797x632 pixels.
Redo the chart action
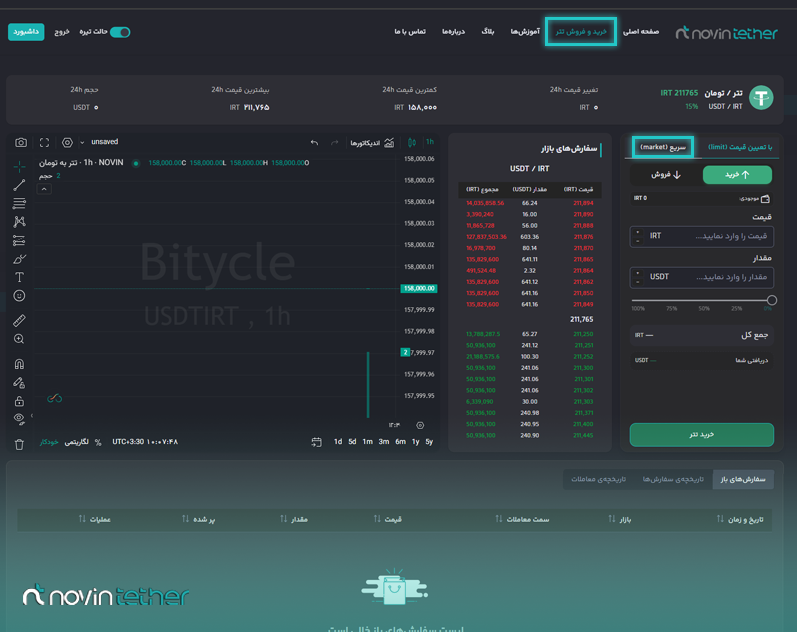click(x=334, y=143)
